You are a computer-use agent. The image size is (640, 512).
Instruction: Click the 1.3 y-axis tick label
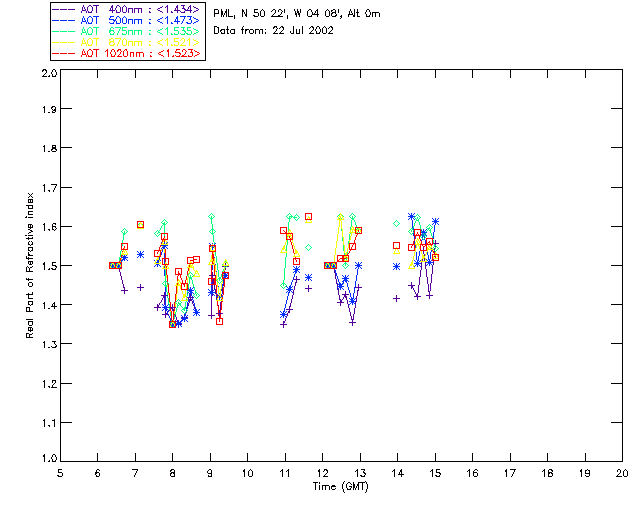click(49, 344)
